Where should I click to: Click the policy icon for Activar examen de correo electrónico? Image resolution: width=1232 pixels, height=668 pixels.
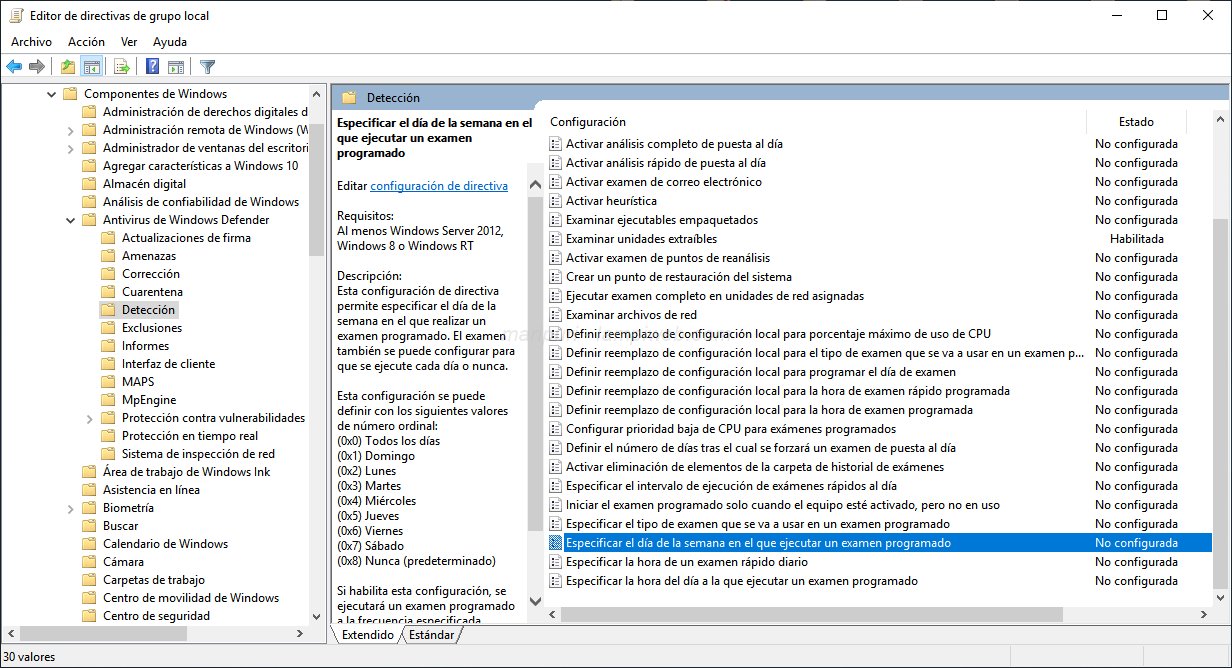[x=556, y=182]
